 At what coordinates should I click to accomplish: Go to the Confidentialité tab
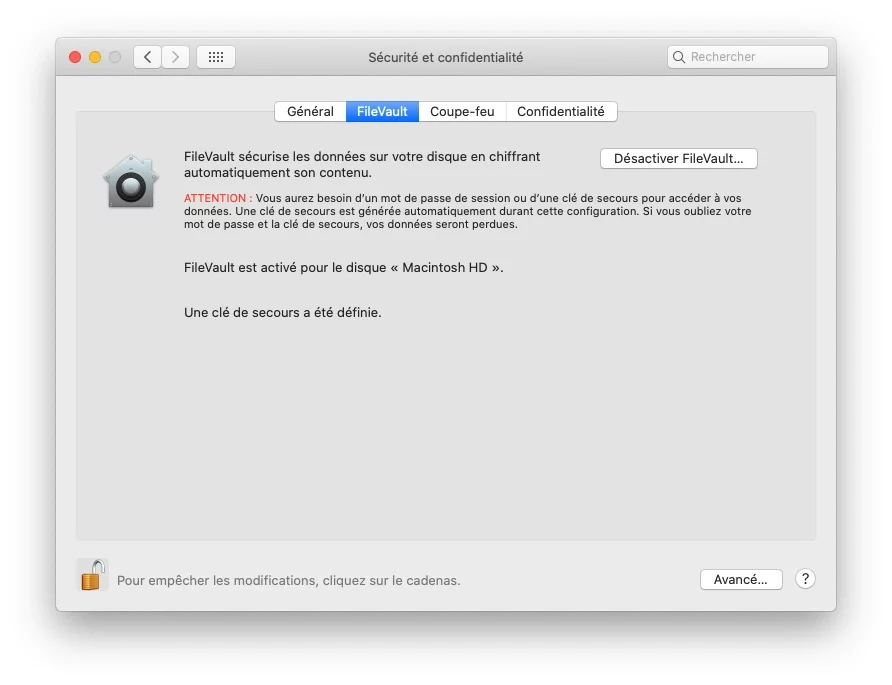560,112
